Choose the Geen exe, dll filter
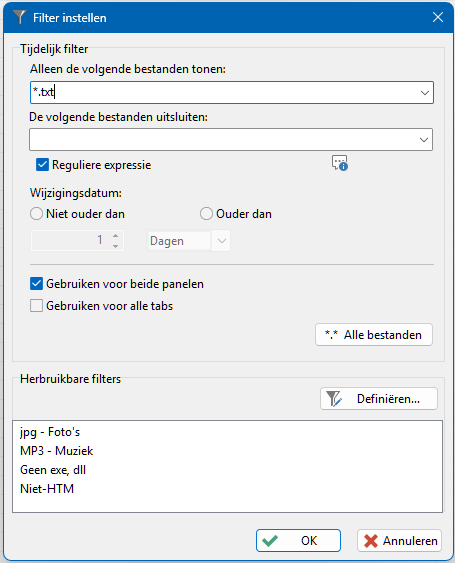The width and height of the screenshot is (455, 563). pyautogui.click(x=53, y=470)
